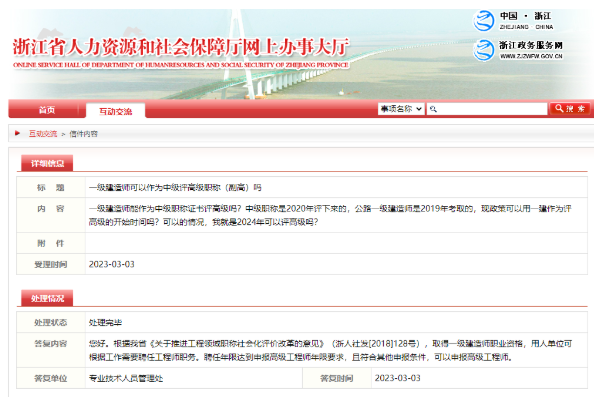The width and height of the screenshot is (598, 398).
Task: Click the 受理时间 value 2023-03-03
Action: (112, 264)
